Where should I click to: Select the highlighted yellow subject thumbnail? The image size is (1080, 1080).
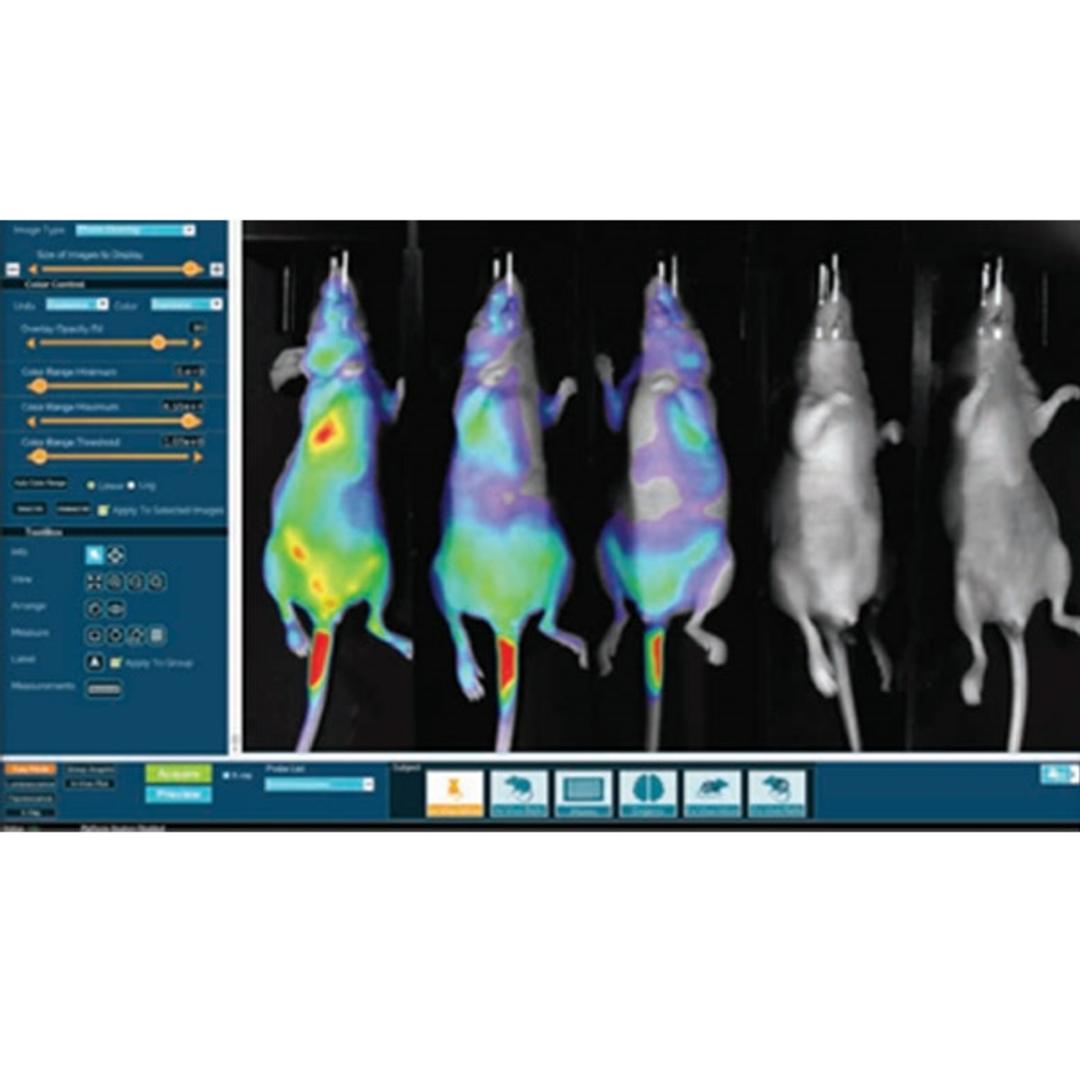click(453, 789)
